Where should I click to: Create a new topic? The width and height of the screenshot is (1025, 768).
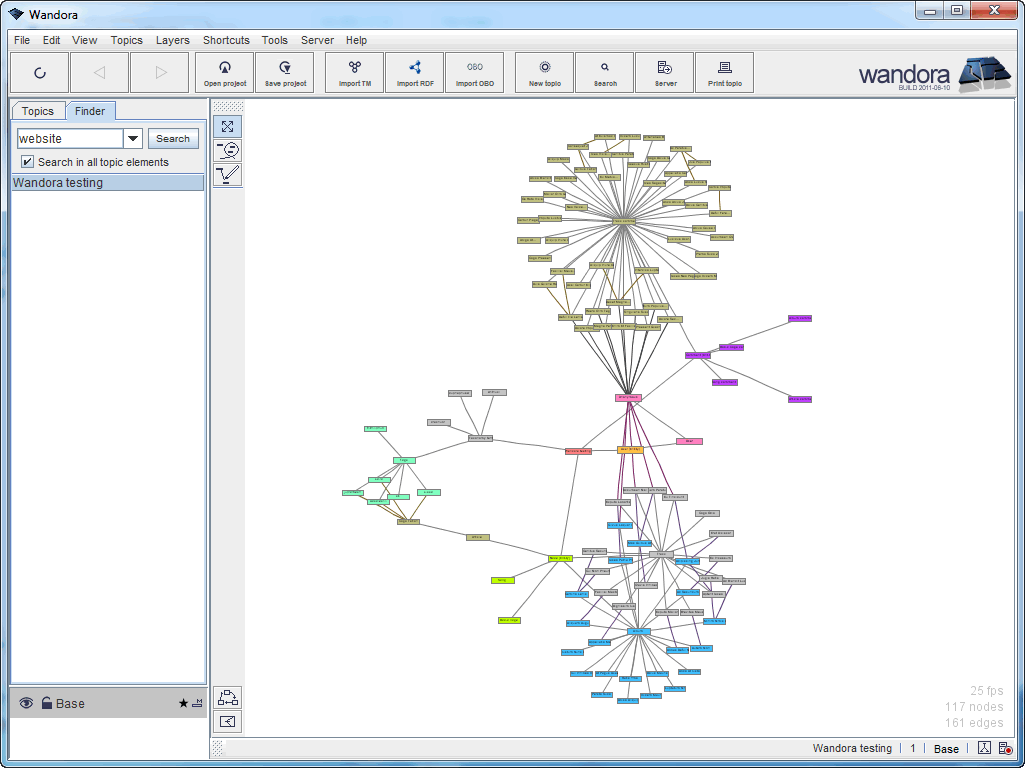point(543,72)
